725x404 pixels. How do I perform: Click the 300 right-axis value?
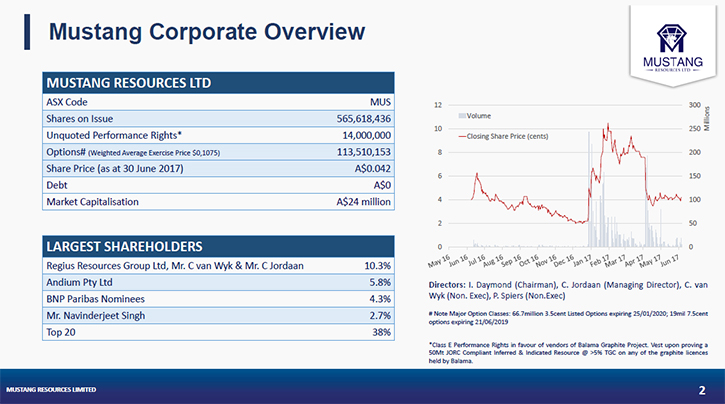tap(694, 105)
